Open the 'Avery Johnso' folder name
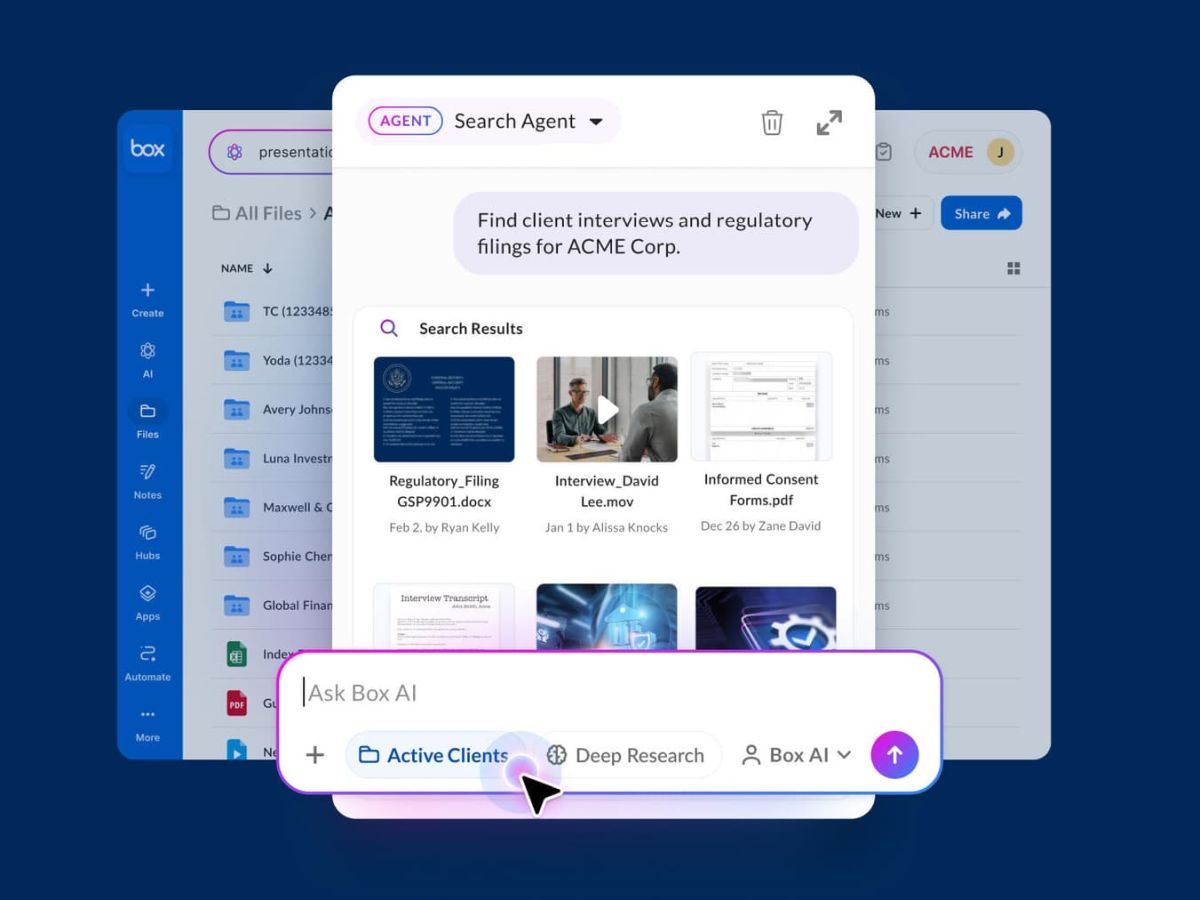Viewport: 1200px width, 900px height. click(298, 409)
